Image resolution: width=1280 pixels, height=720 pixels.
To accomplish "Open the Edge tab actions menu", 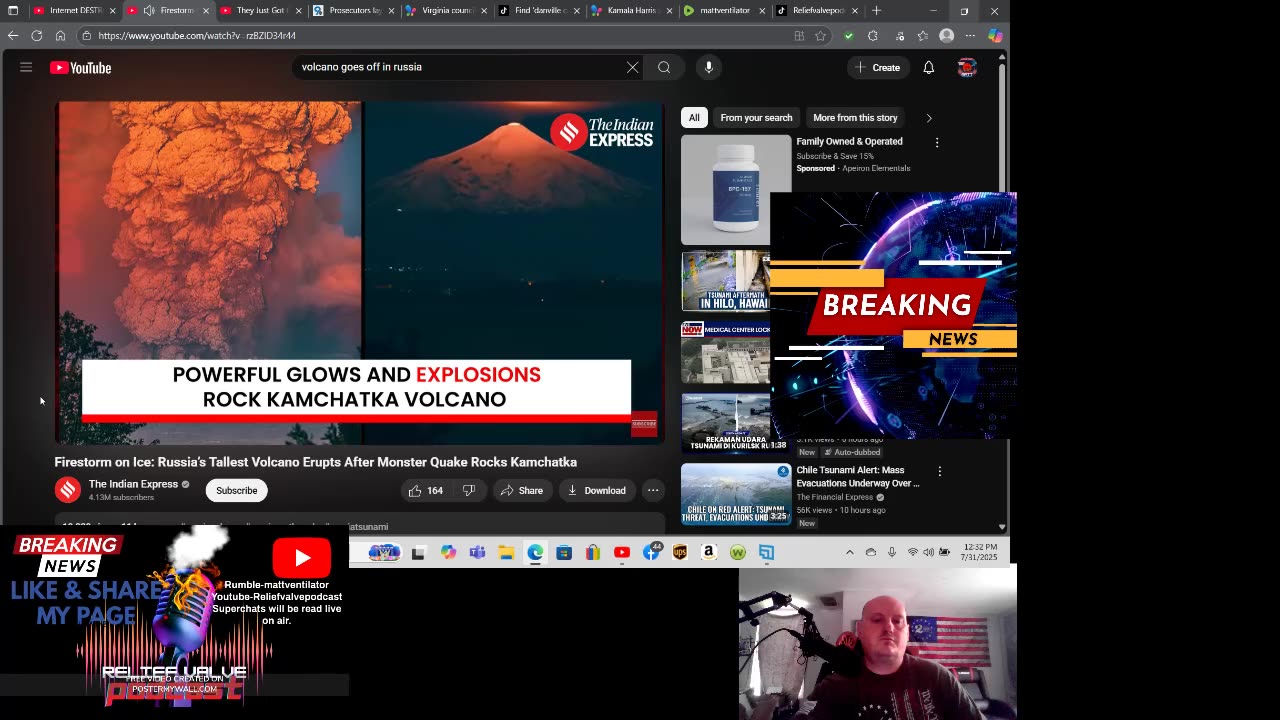I will [13, 11].
